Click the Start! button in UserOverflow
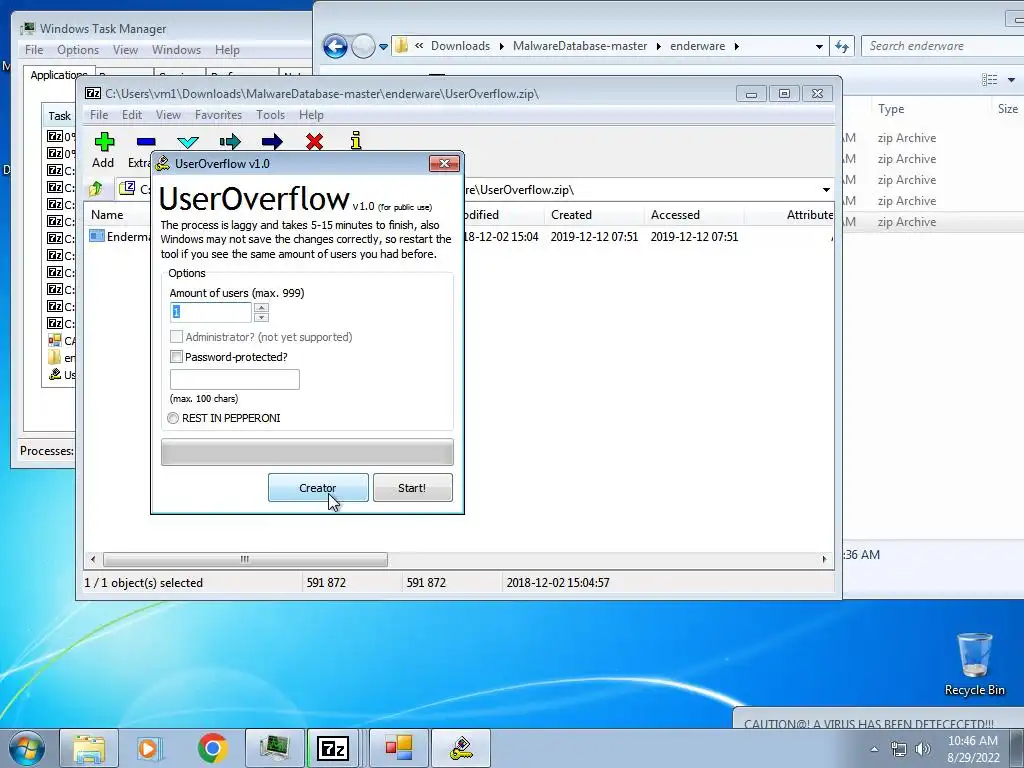This screenshot has height=768, width=1024. [x=412, y=488]
